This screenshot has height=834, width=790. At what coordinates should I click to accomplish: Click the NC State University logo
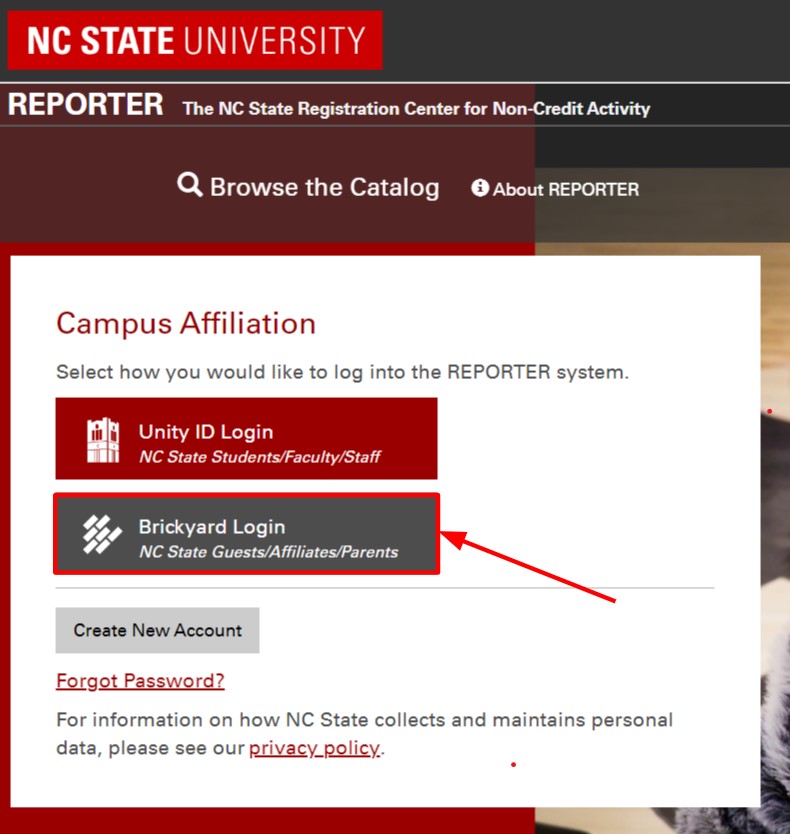(x=195, y=41)
